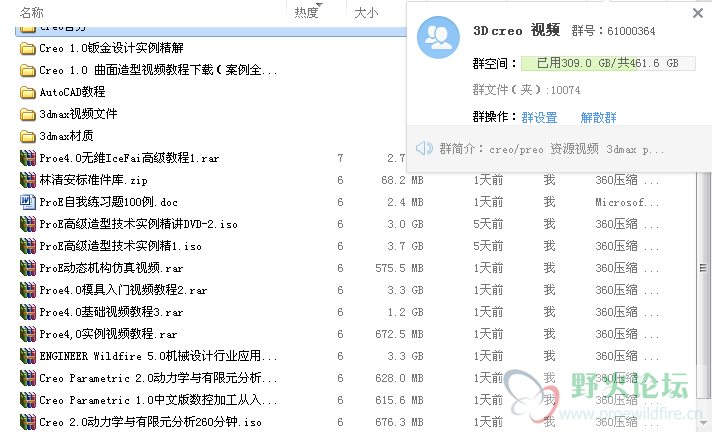712x432 pixels.
Task: Sort files by 大小 column header
Action: 366,13
